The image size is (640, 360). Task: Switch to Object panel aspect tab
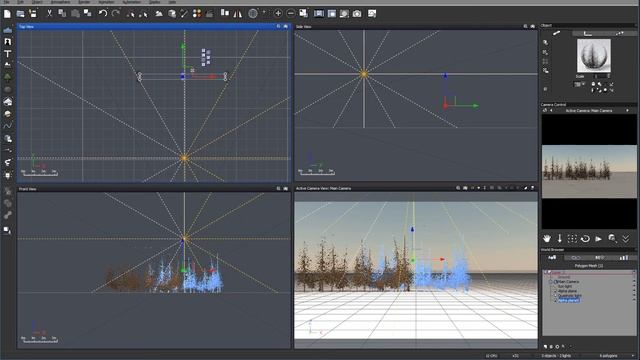tap(557, 33)
